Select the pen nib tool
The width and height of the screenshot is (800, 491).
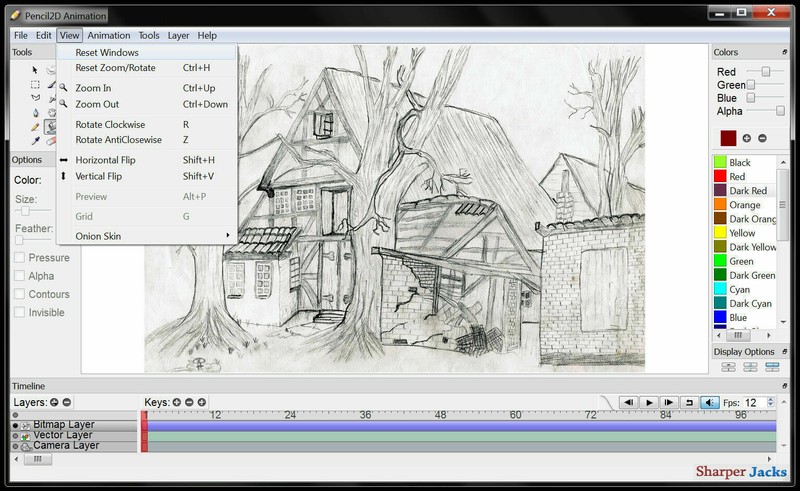point(35,112)
